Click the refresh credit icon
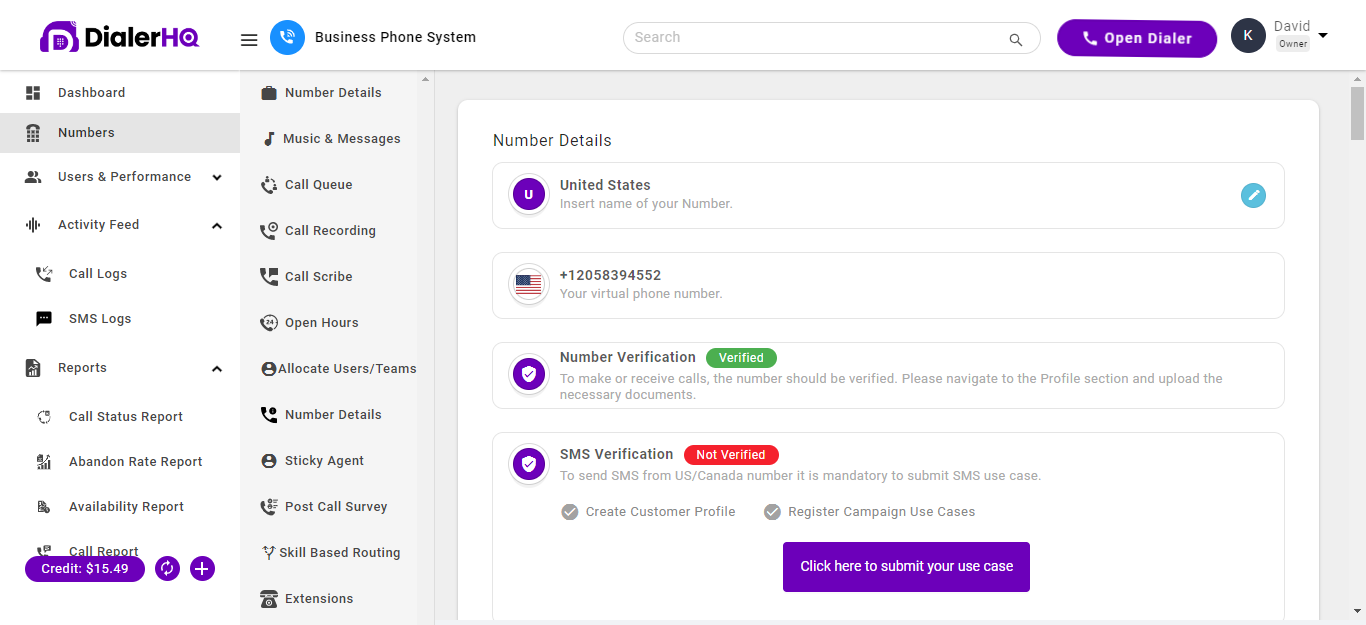Screen dimensions: 1366x625 point(167,569)
